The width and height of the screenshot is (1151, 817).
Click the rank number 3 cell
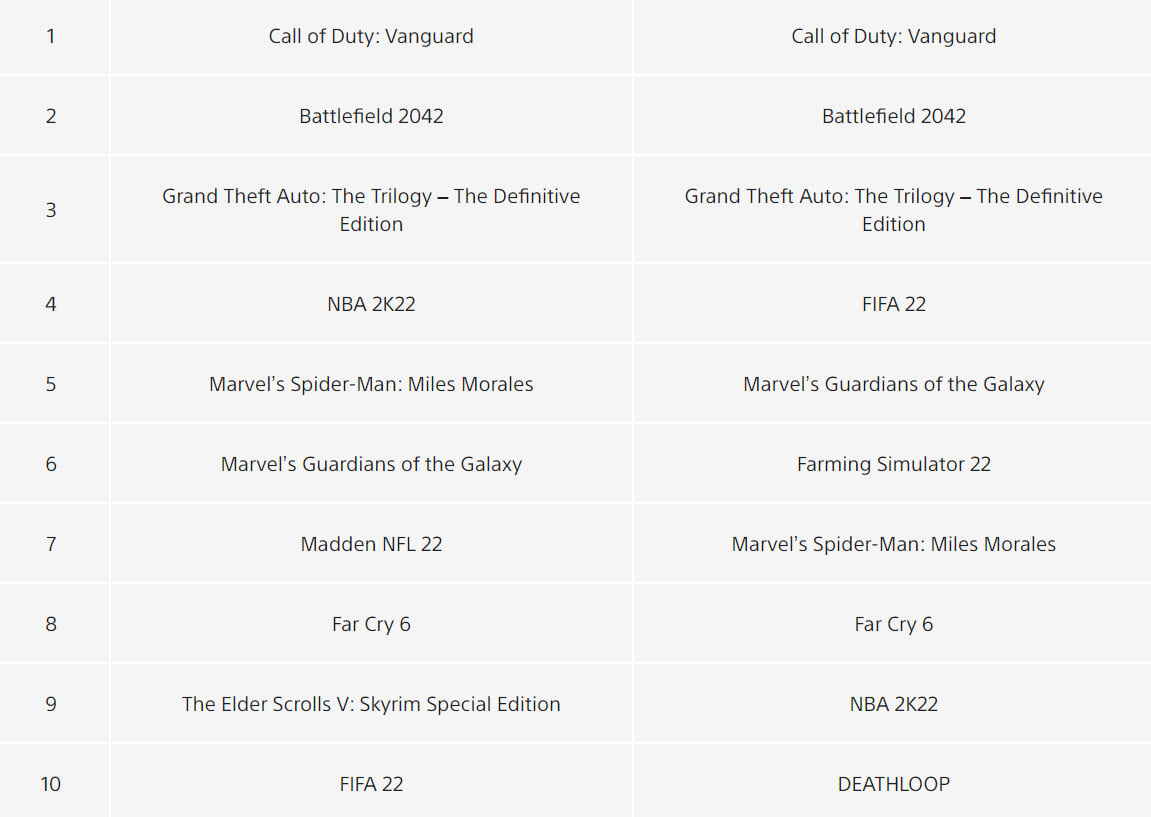pyautogui.click(x=51, y=210)
